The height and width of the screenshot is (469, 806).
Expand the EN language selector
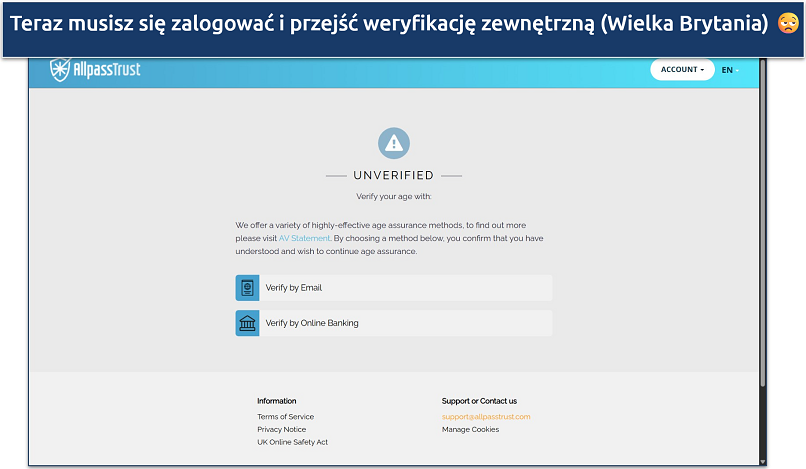pos(728,70)
